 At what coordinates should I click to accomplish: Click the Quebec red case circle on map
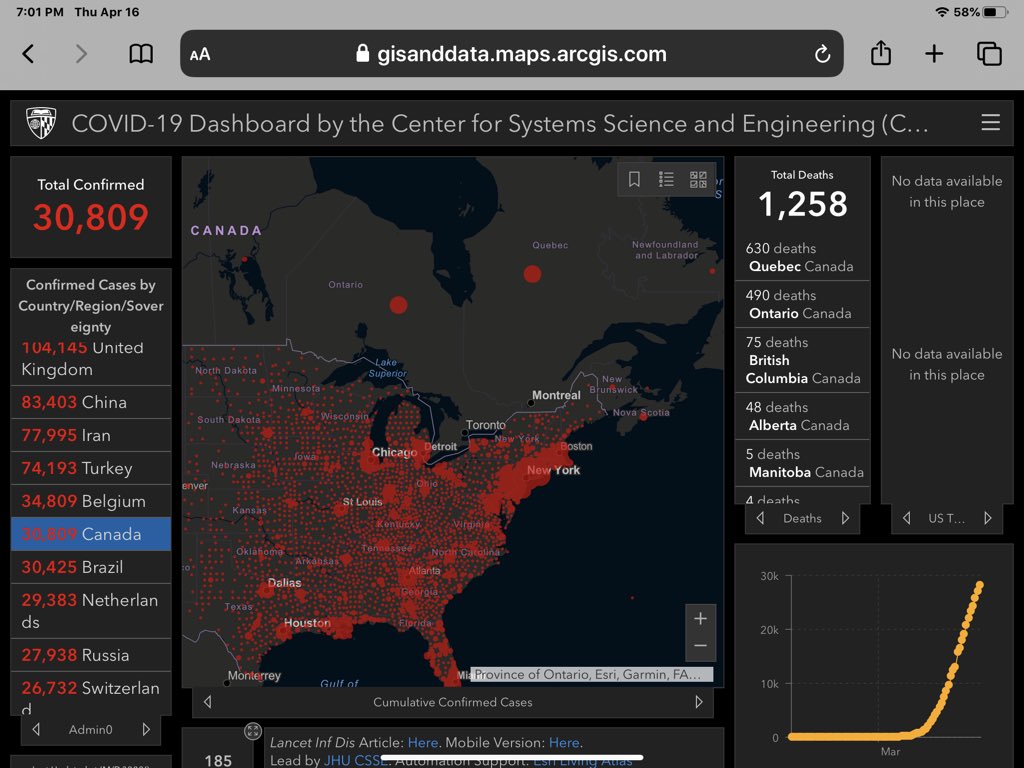tap(532, 274)
